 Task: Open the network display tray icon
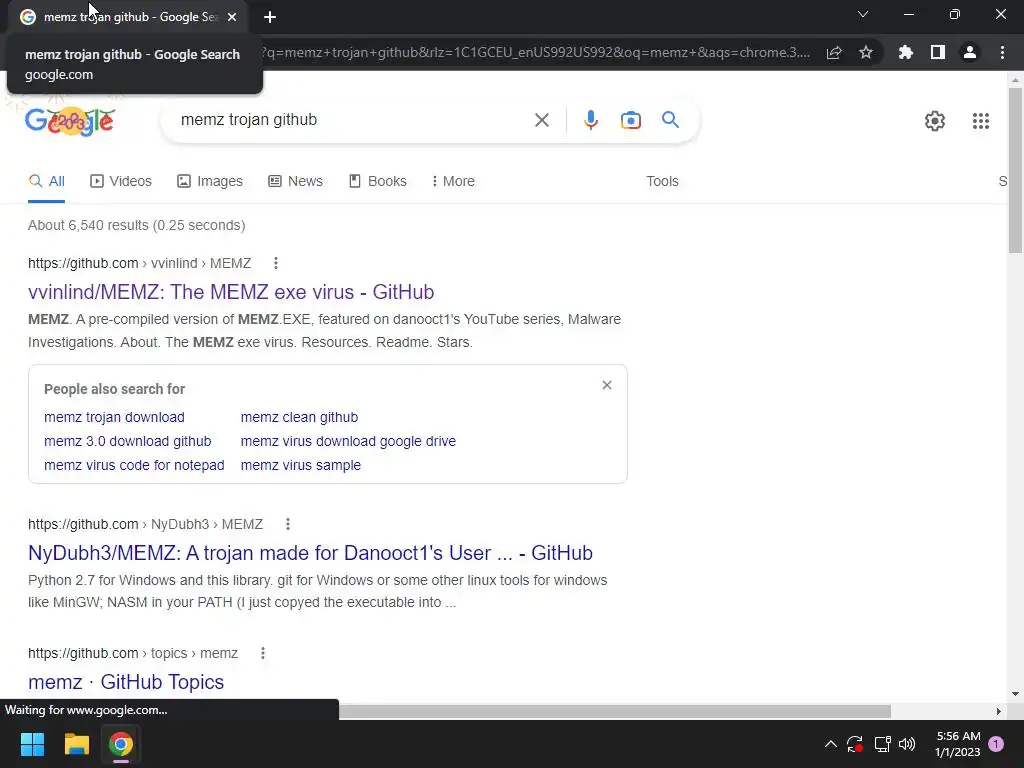[x=882, y=744]
